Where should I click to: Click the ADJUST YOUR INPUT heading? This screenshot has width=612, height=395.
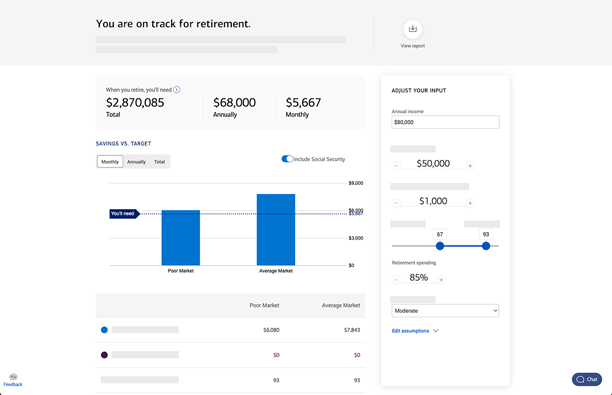click(419, 91)
